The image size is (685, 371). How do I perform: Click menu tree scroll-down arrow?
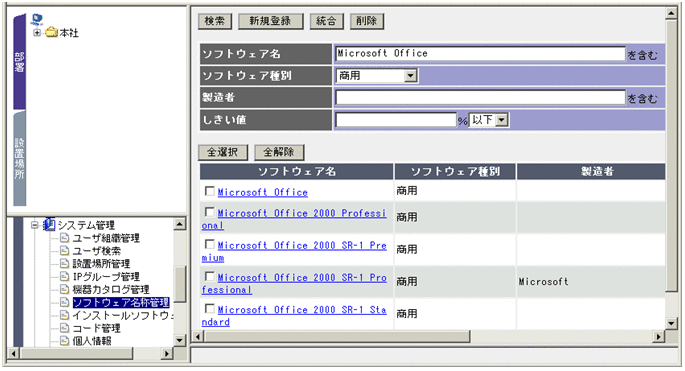(180, 340)
